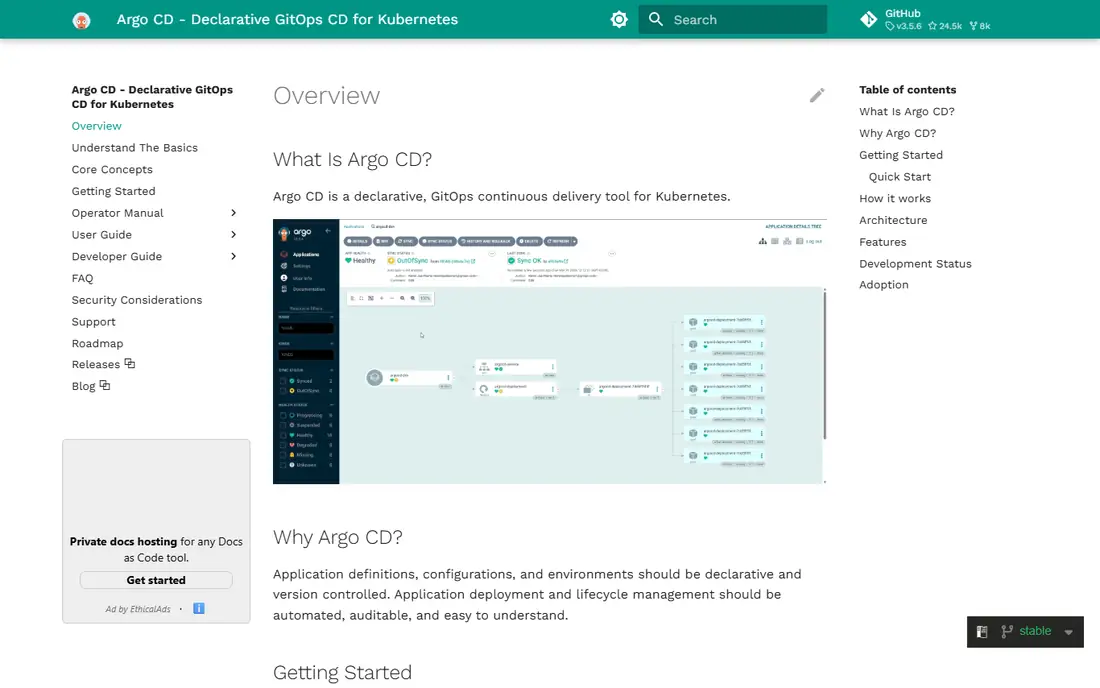Expand the Operator Manual chevron
This screenshot has width=1100, height=688.
point(234,213)
